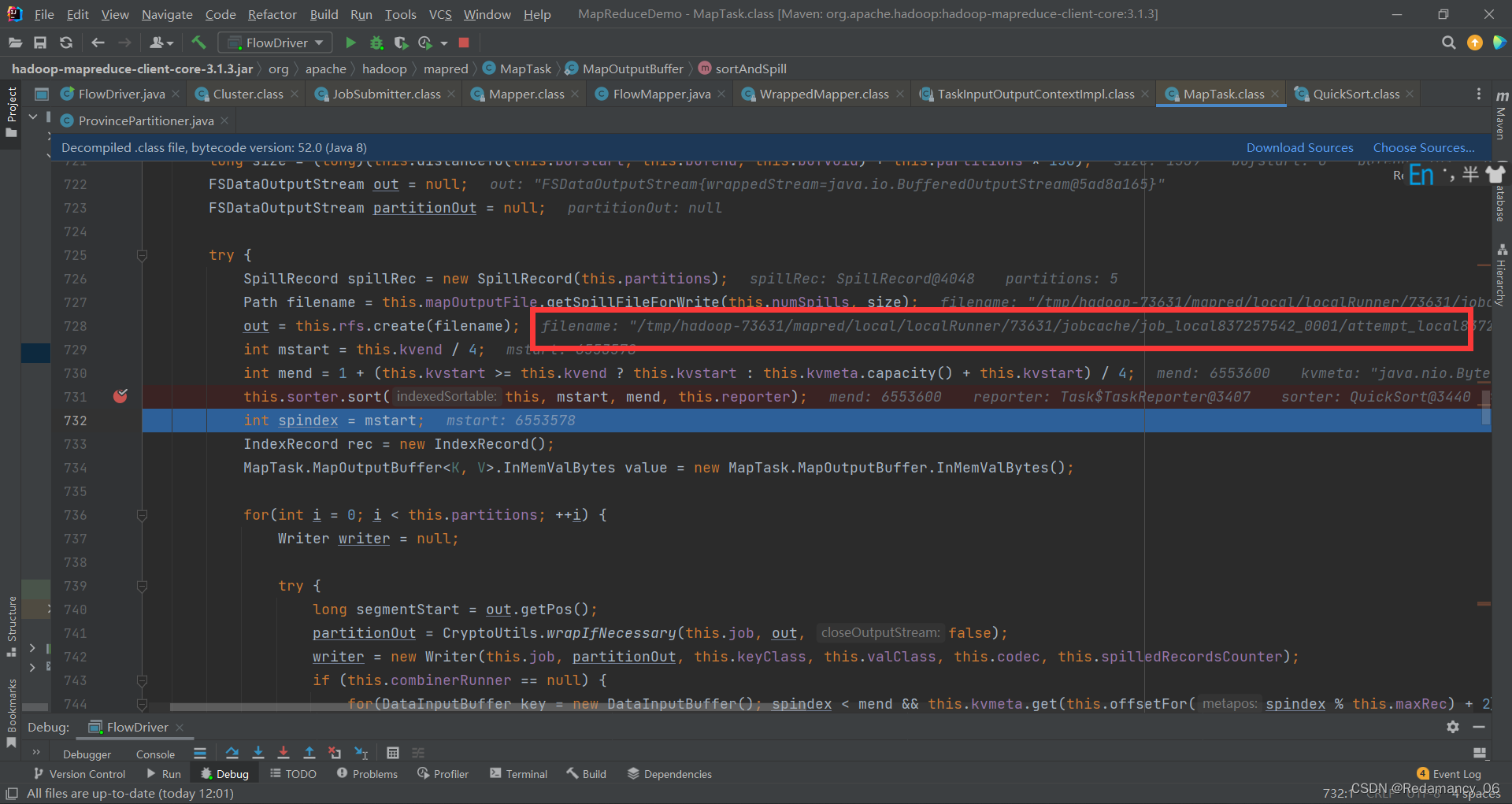Viewport: 1512px width, 804px height.
Task: Navigate forward with the right arrow
Action: 124,43
